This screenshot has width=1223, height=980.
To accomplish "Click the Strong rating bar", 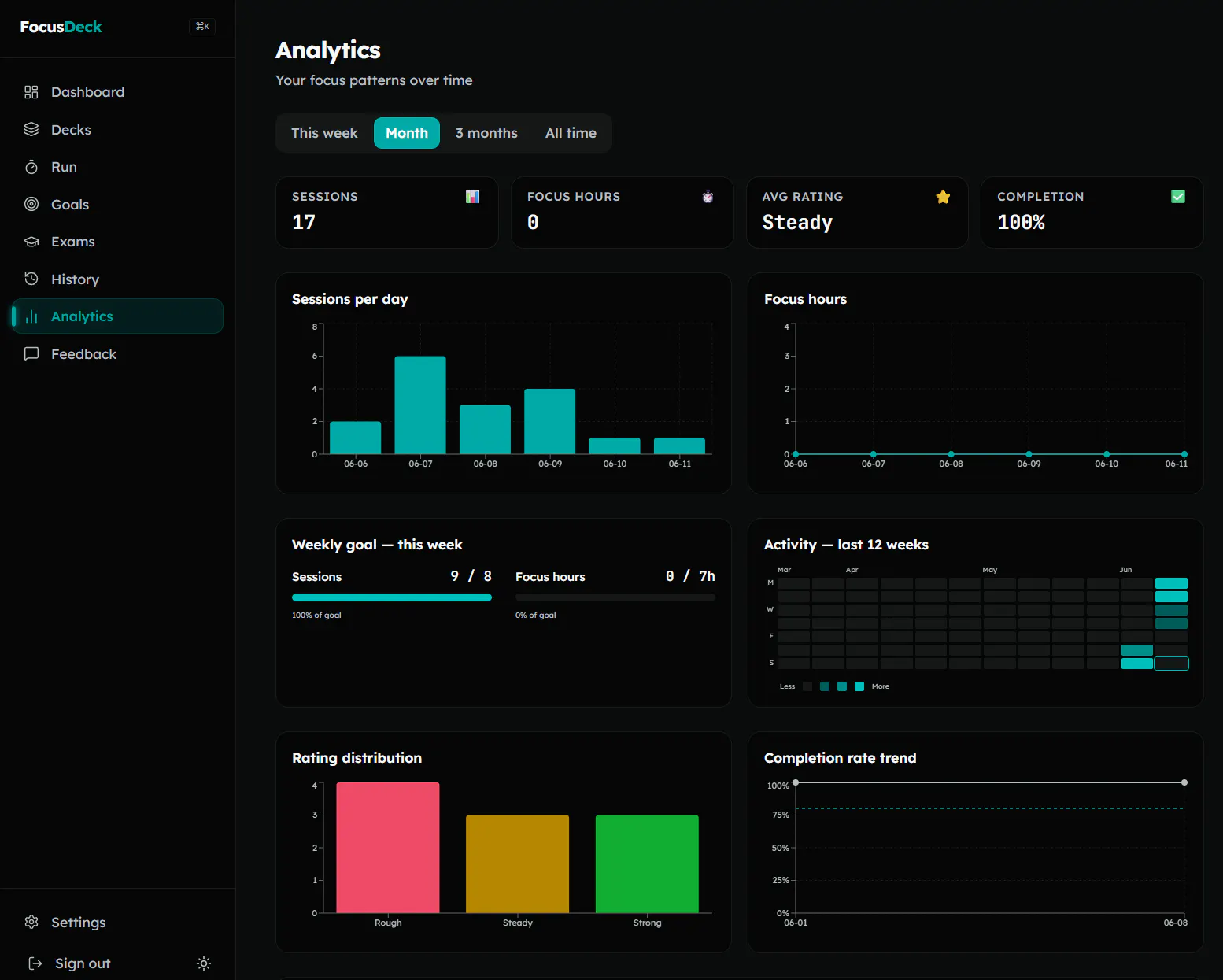I will click(x=647, y=864).
